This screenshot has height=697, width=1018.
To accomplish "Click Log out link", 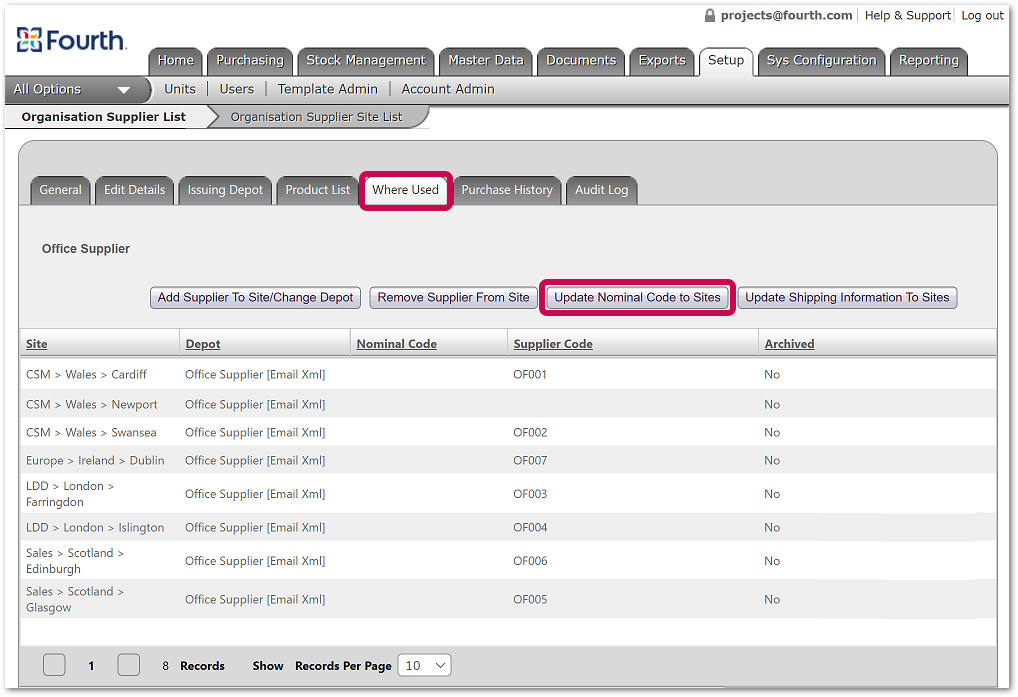I will (x=982, y=16).
